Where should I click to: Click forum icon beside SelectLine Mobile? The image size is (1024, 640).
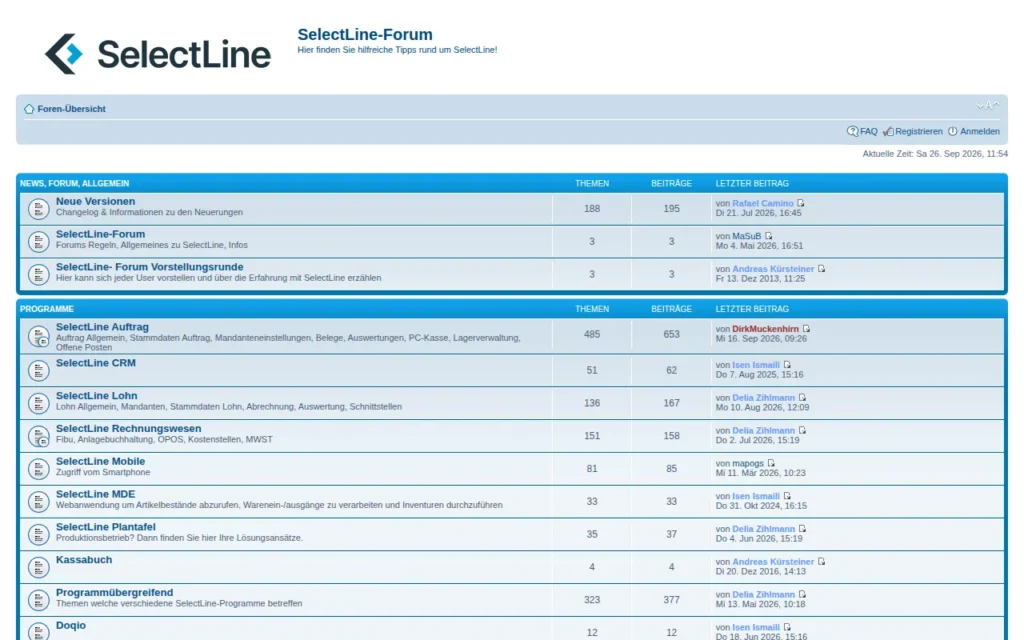[39, 468]
